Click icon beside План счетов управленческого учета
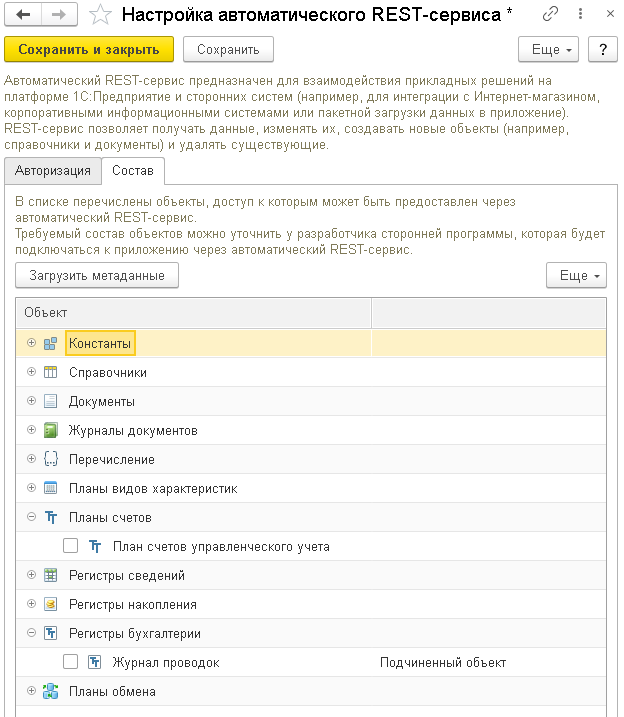Viewport: 624px width, 717px height. coord(95,546)
